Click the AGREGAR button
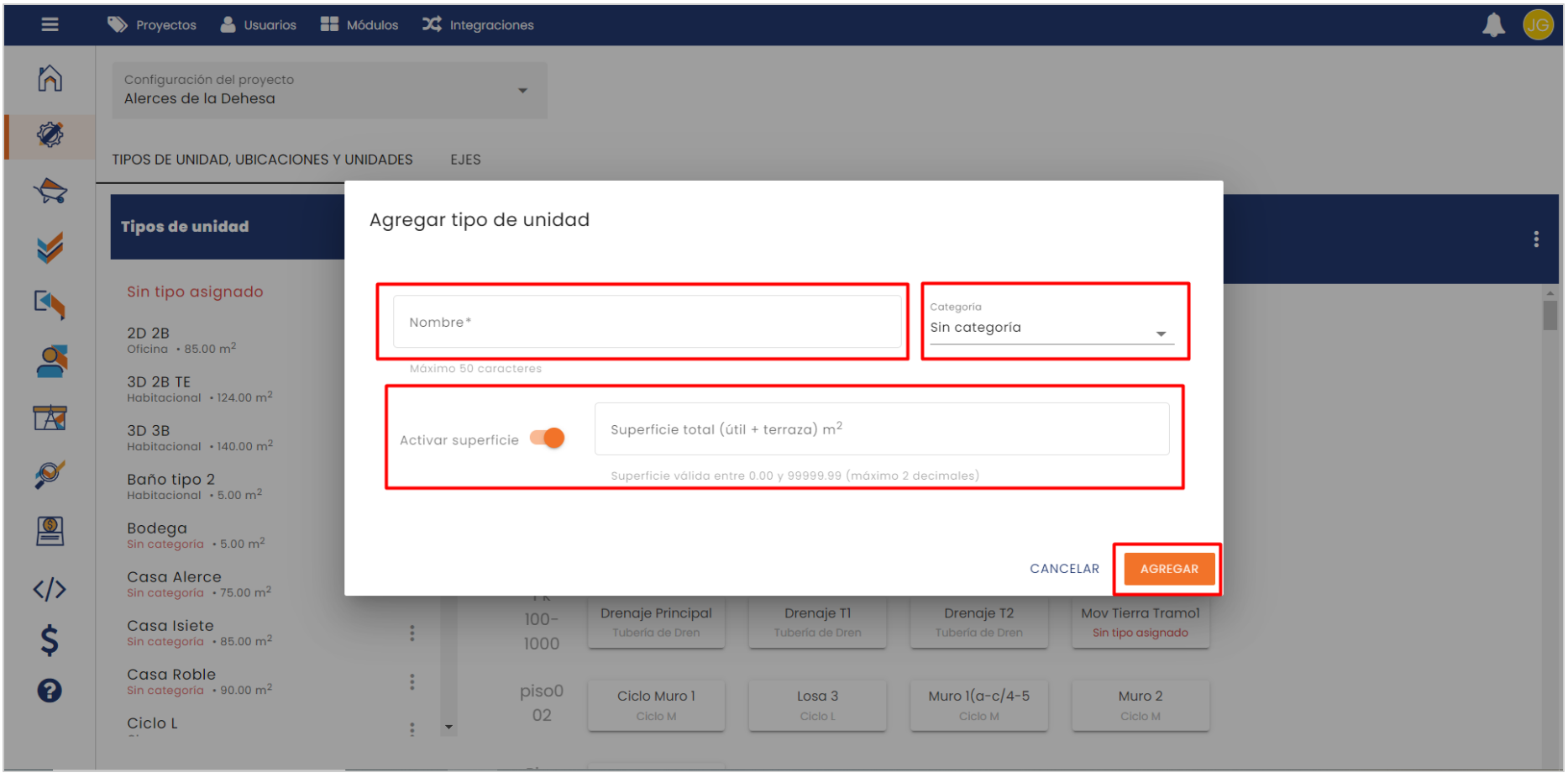This screenshot has height=778, width=1568. click(1168, 569)
